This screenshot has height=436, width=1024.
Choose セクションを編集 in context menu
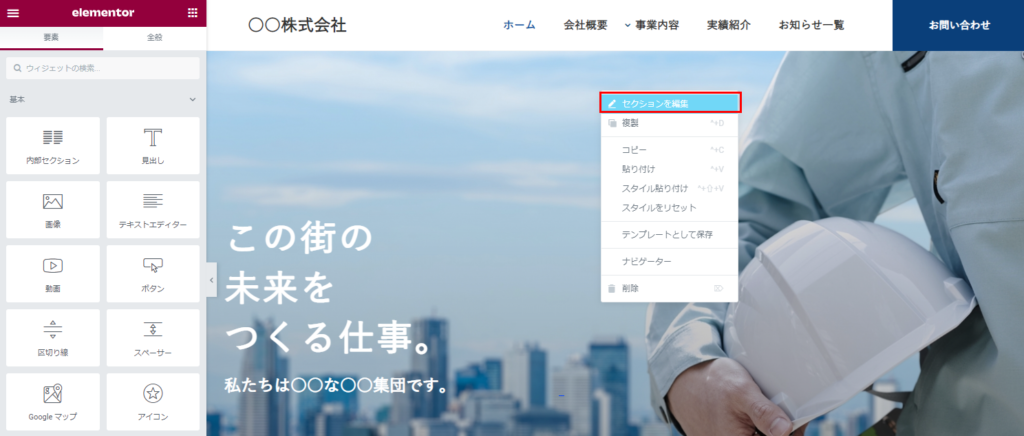[669, 103]
